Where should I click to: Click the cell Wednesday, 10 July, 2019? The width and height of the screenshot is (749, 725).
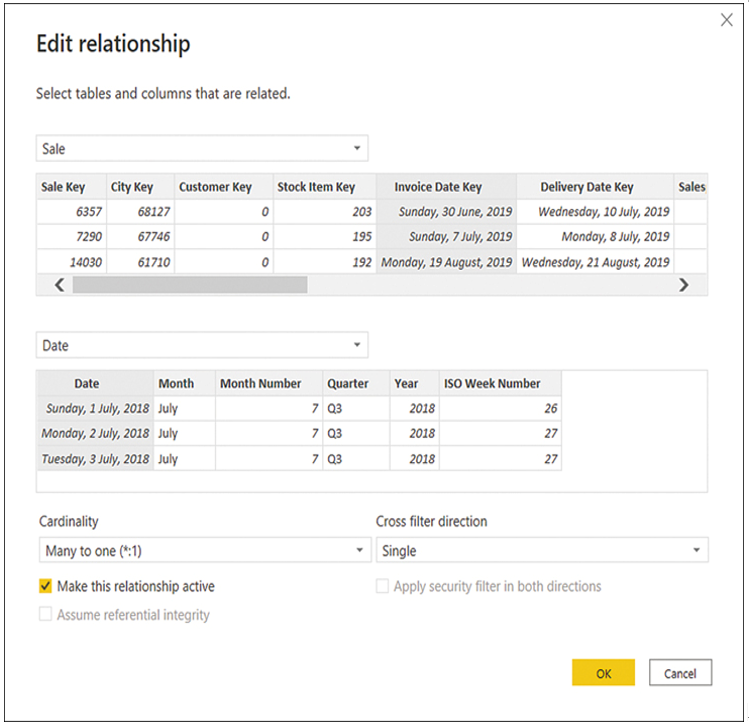595,212
